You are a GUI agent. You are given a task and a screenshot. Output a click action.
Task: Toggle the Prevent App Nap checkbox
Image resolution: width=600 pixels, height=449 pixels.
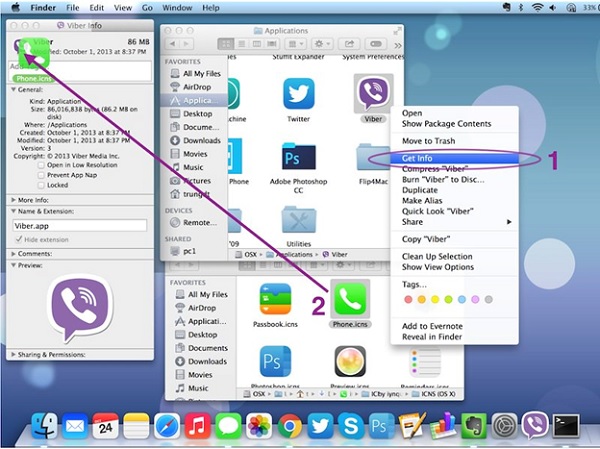pyautogui.click(x=41, y=175)
